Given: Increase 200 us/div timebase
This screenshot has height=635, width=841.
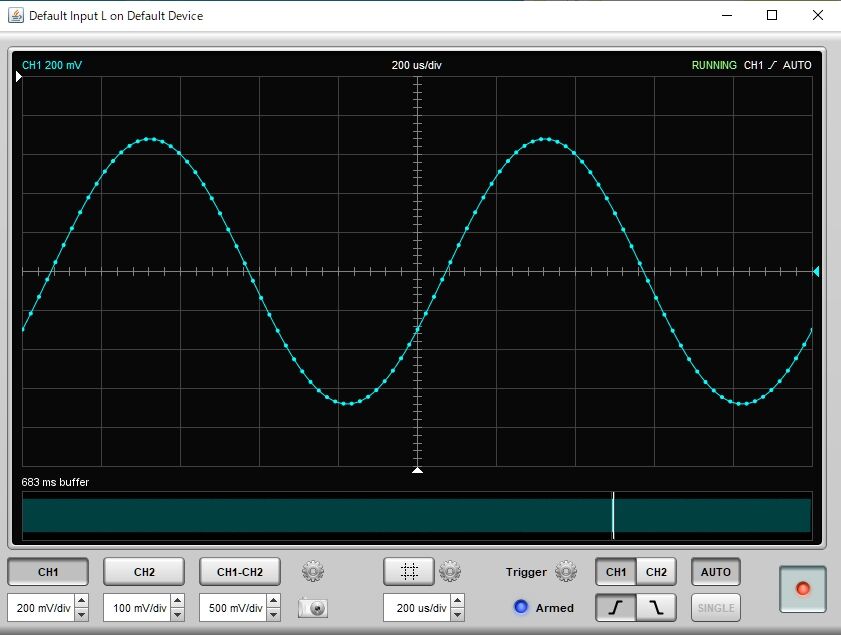Looking at the screenshot, I should tap(458, 601).
